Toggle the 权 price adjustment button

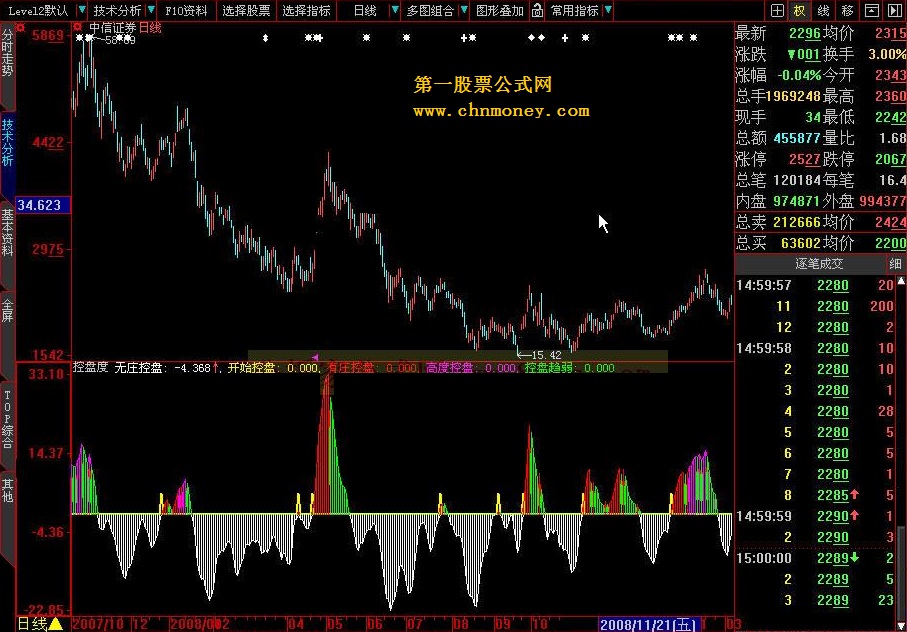point(799,10)
